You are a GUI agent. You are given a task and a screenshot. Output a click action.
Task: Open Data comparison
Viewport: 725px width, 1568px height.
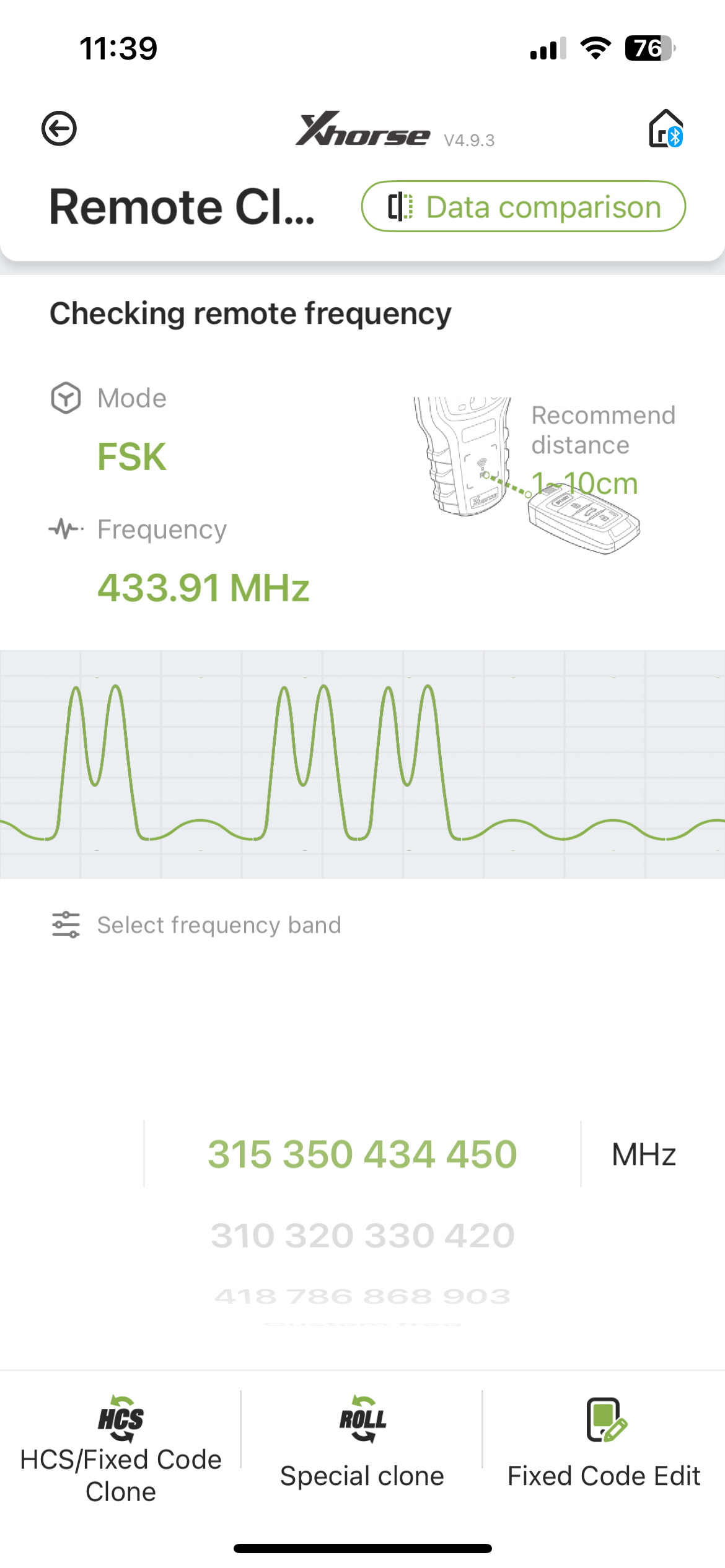[524, 207]
